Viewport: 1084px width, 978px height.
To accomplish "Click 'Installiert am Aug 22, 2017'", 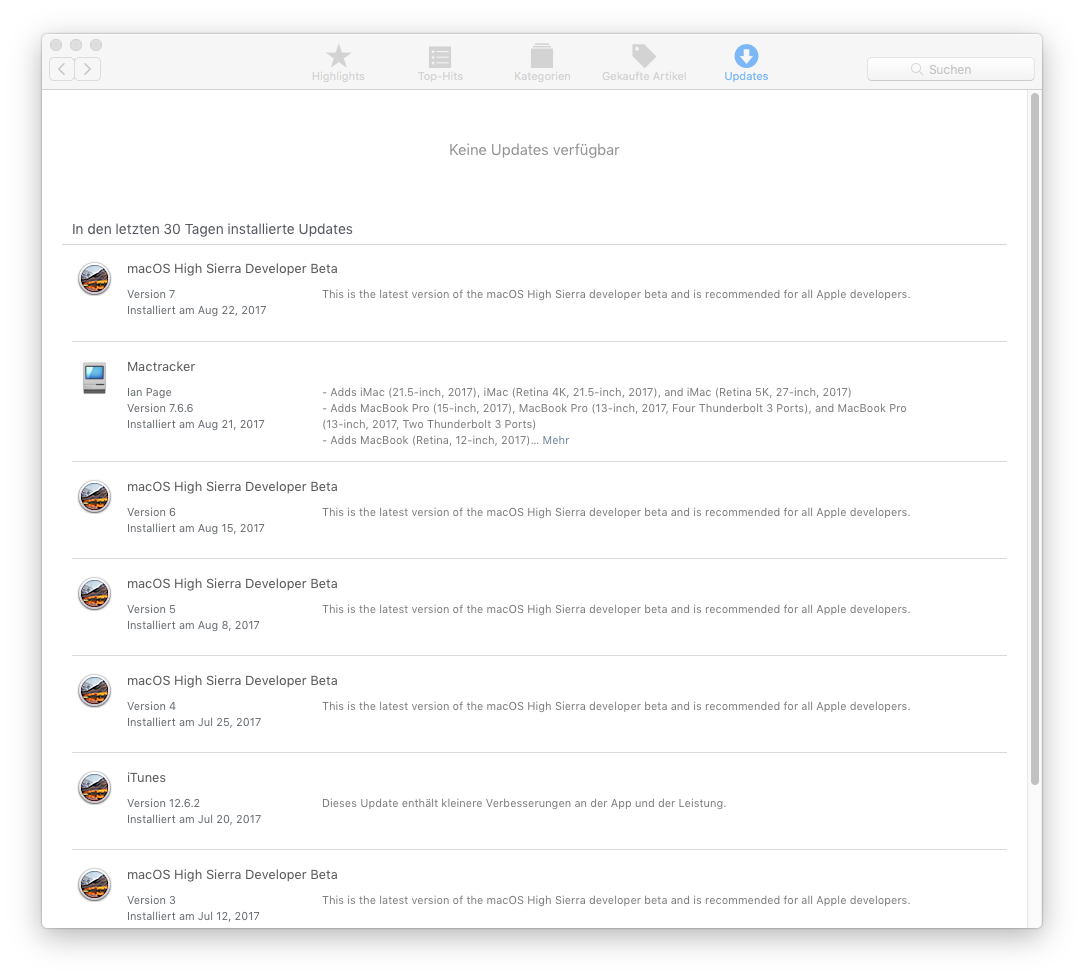I will [196, 310].
